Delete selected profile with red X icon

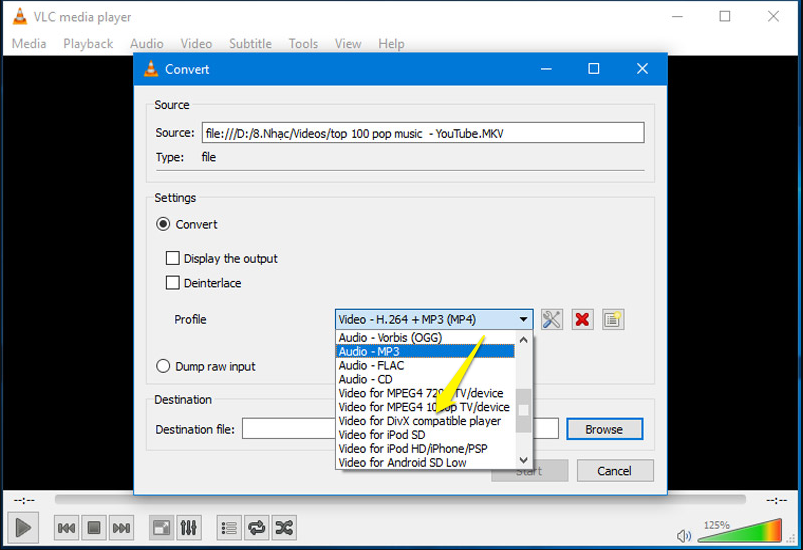point(582,320)
